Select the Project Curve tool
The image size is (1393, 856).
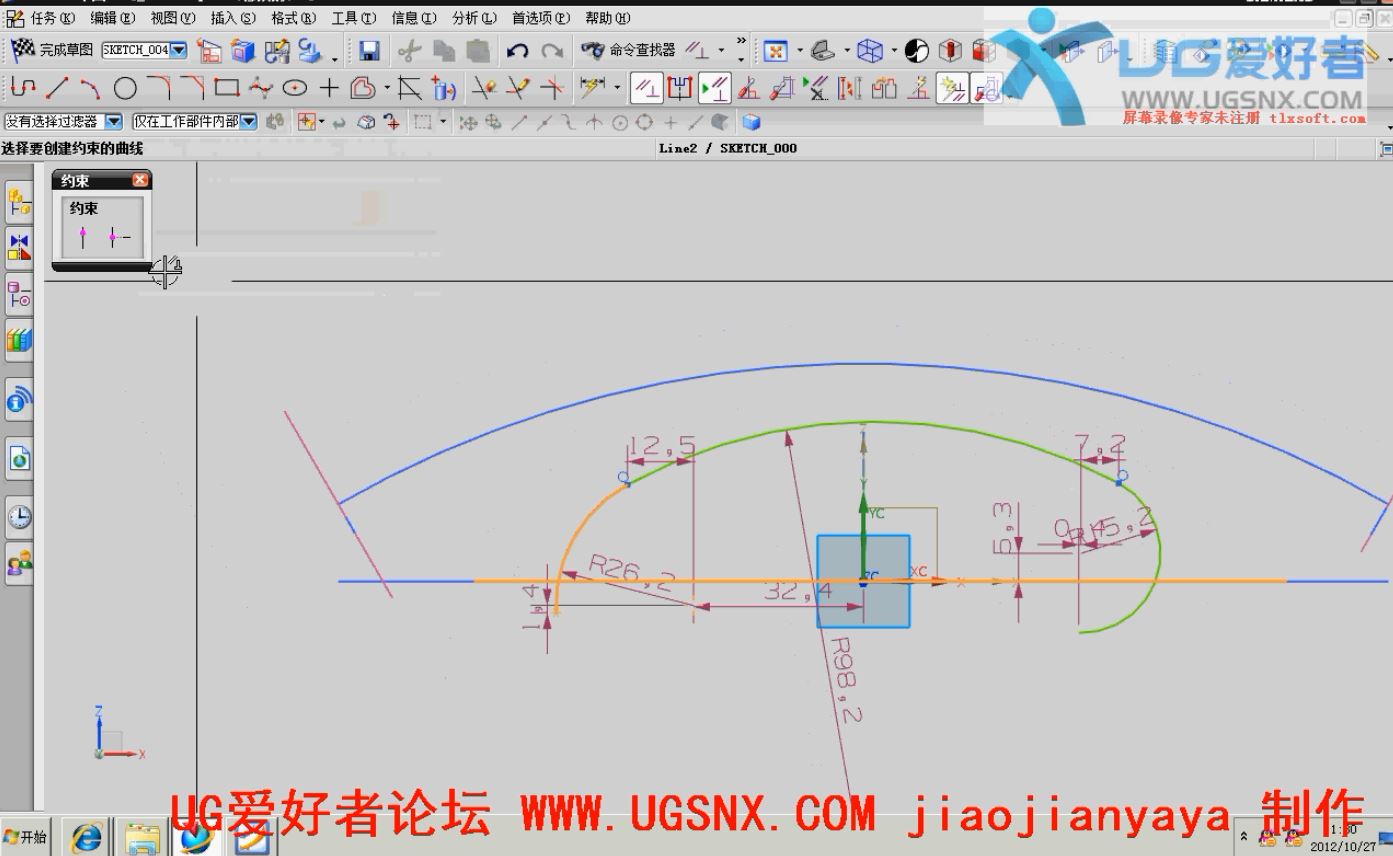click(x=444, y=88)
